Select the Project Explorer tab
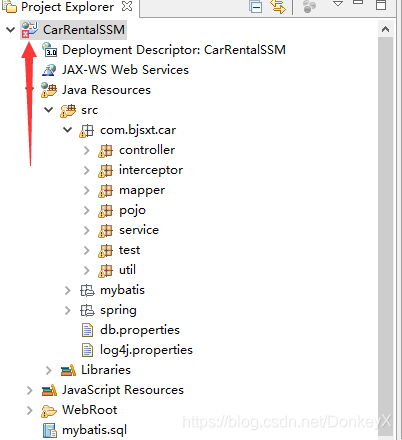 pos(67,7)
